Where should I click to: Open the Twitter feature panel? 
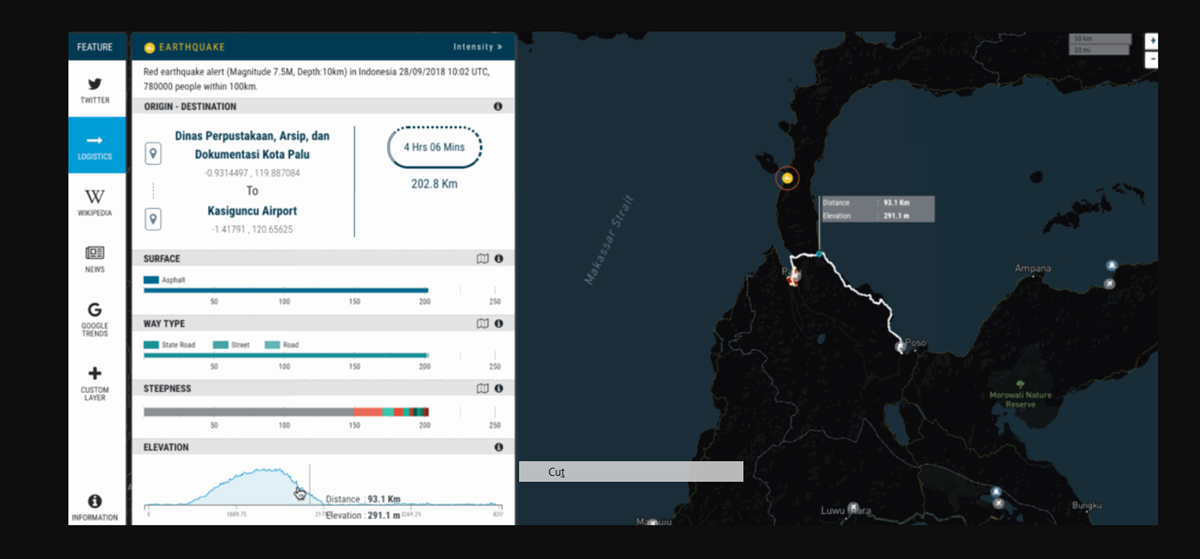tap(97, 89)
